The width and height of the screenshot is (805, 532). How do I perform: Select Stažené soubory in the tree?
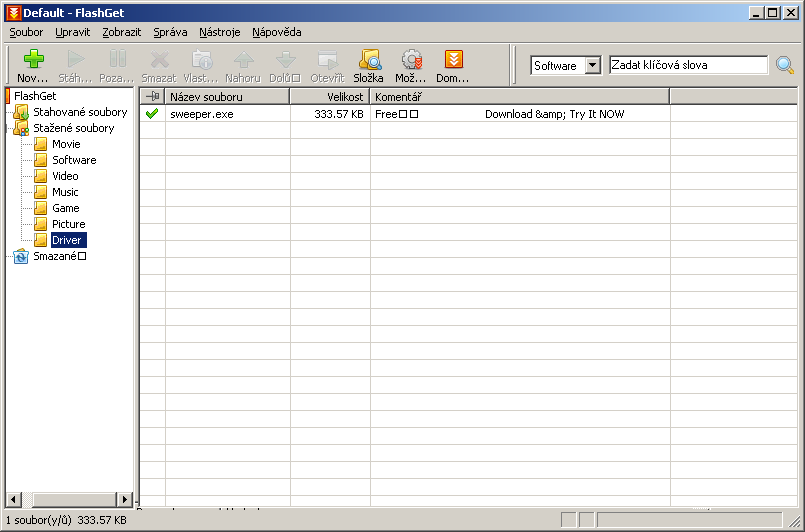(73, 128)
